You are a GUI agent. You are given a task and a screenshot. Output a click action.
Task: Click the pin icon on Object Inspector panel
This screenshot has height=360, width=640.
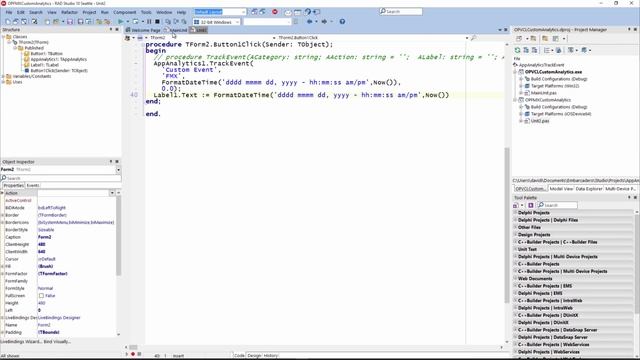(x=111, y=162)
